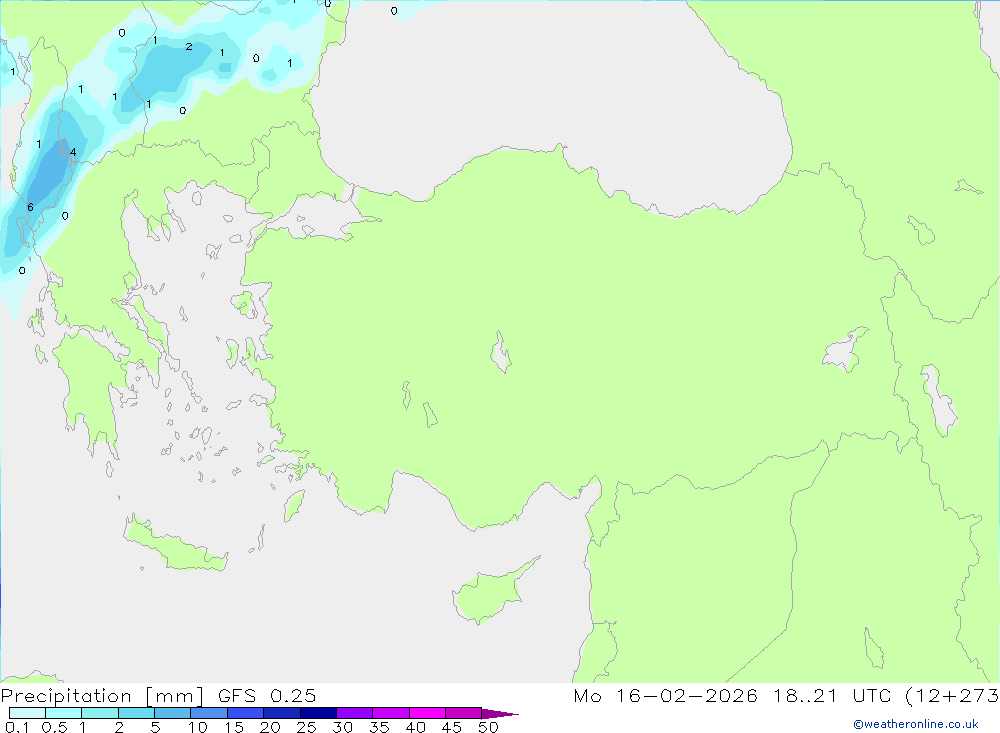Click the map precipitation value '6'

pyautogui.click(x=30, y=207)
